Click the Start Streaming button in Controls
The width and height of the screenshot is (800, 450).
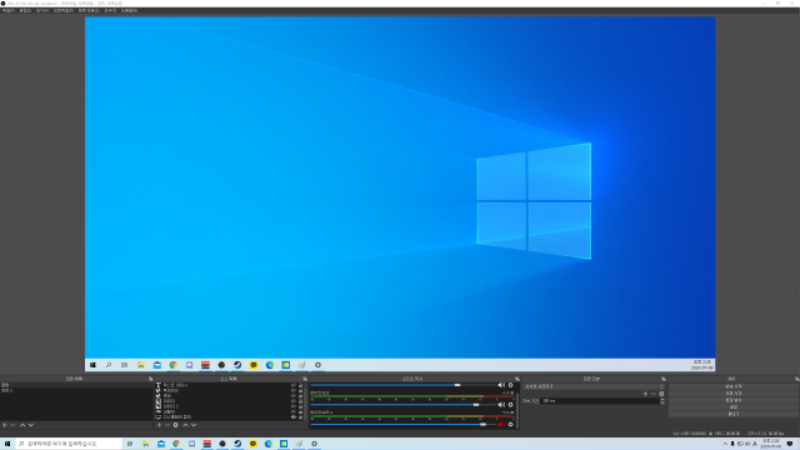point(733,387)
